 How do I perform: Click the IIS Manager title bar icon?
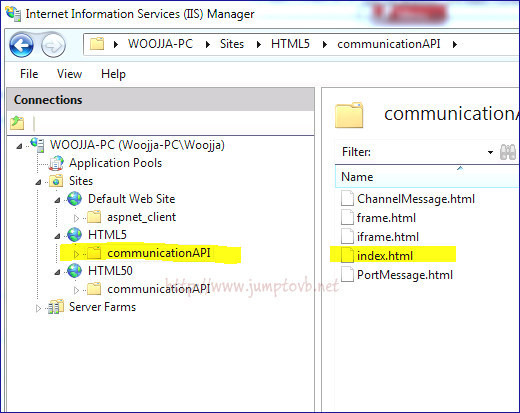[14, 13]
